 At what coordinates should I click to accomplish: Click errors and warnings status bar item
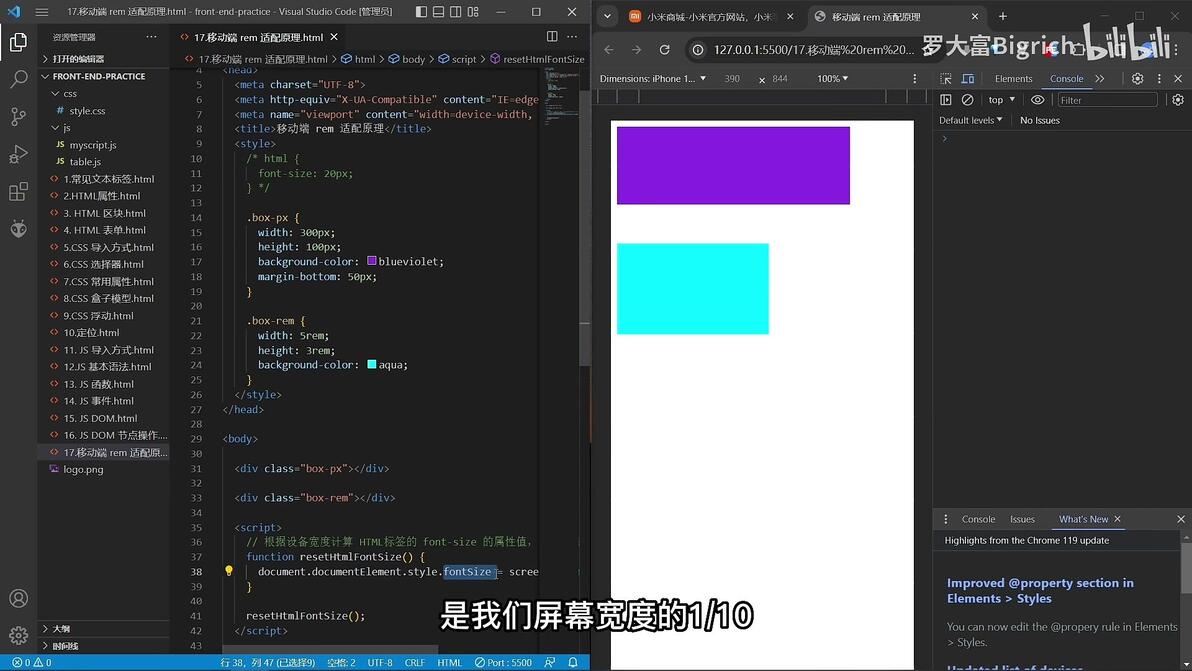coord(32,663)
